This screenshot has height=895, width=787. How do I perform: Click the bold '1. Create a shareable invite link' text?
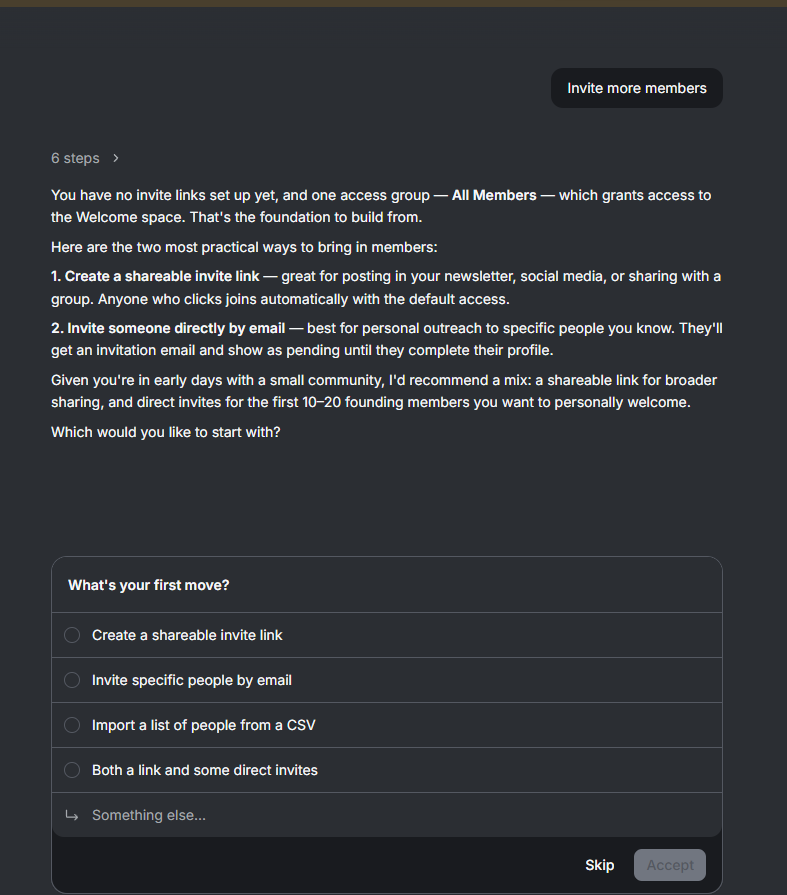click(x=155, y=276)
